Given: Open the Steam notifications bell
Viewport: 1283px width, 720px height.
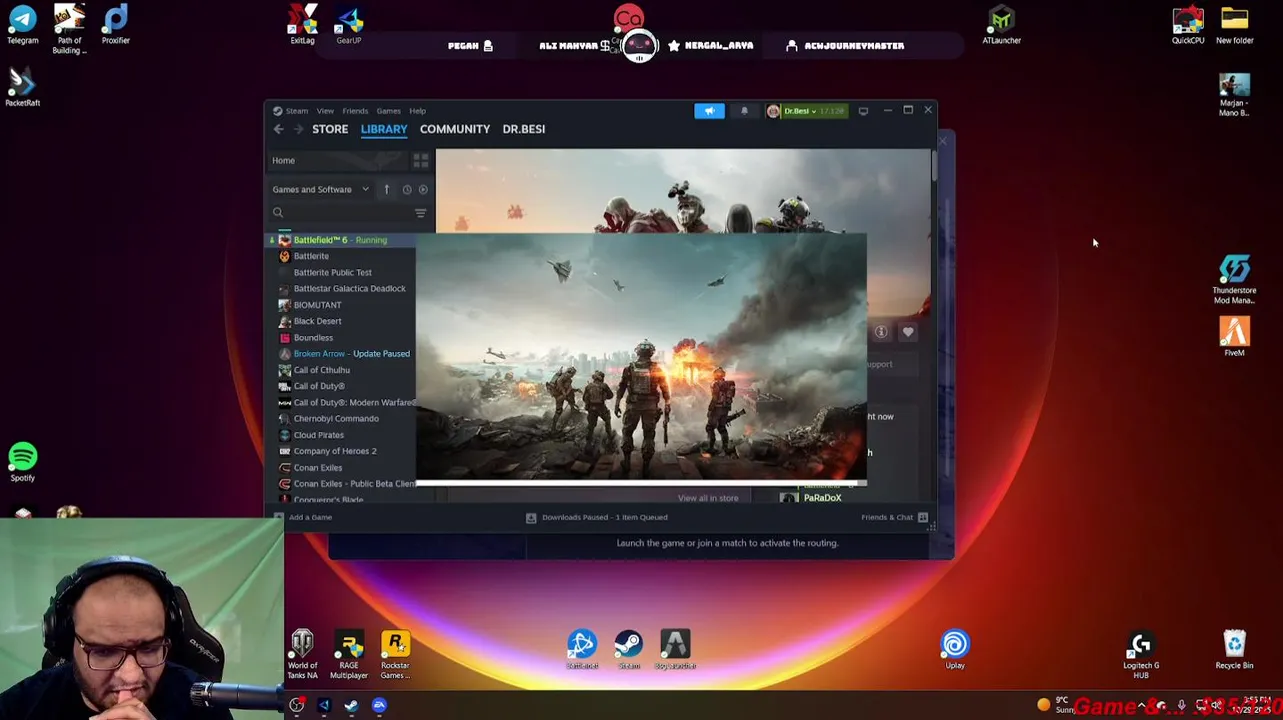Looking at the screenshot, I should coord(744,111).
